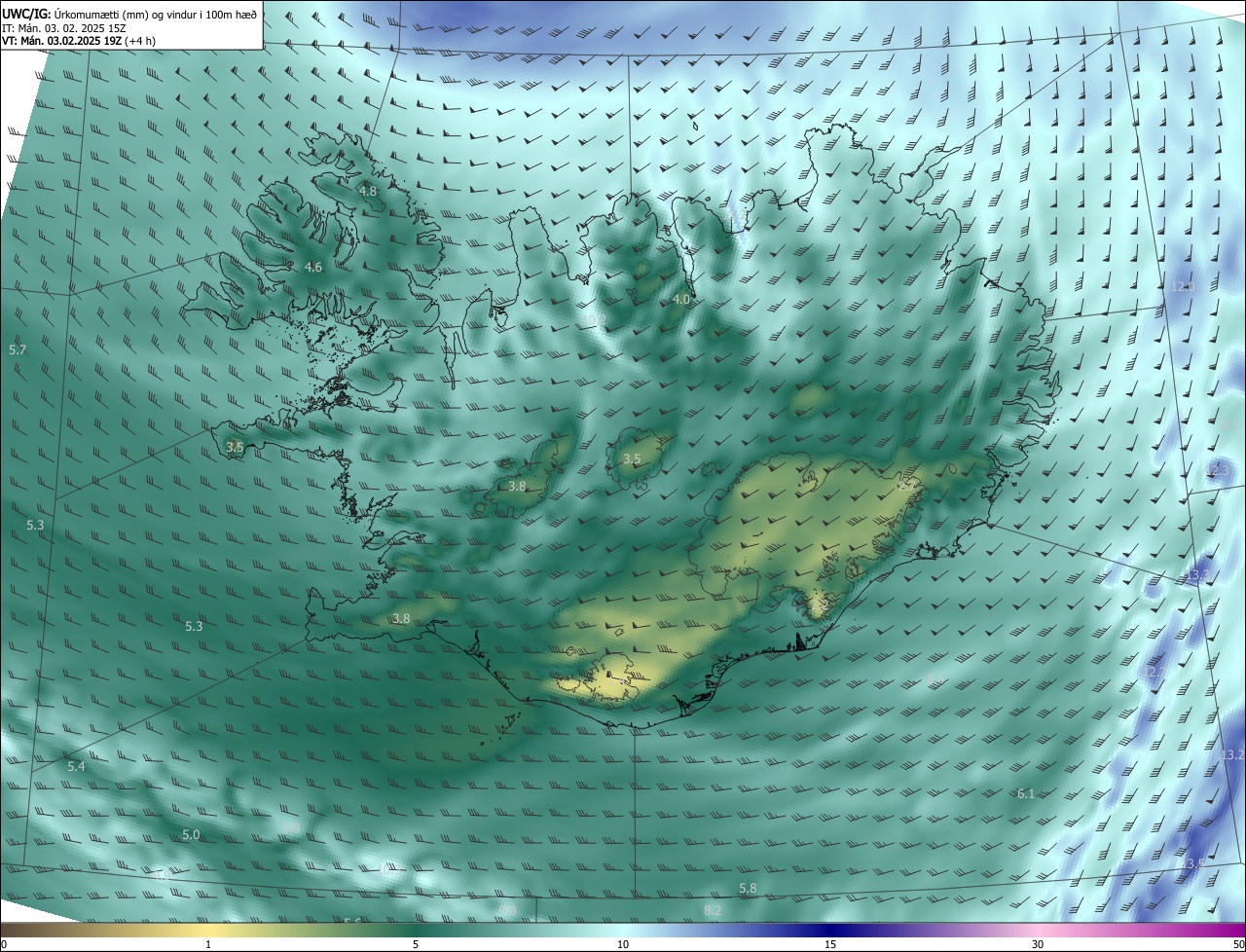1246x952 pixels.
Task: Click the 5.7 value near the west edge
Action: 18,349
